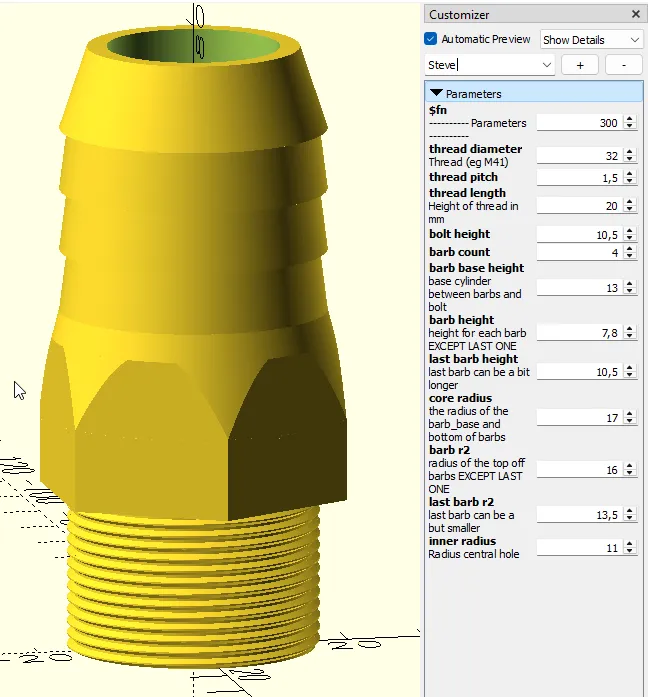Click the thread diameter field showing 32
The height and width of the screenshot is (697, 648).
(x=579, y=156)
